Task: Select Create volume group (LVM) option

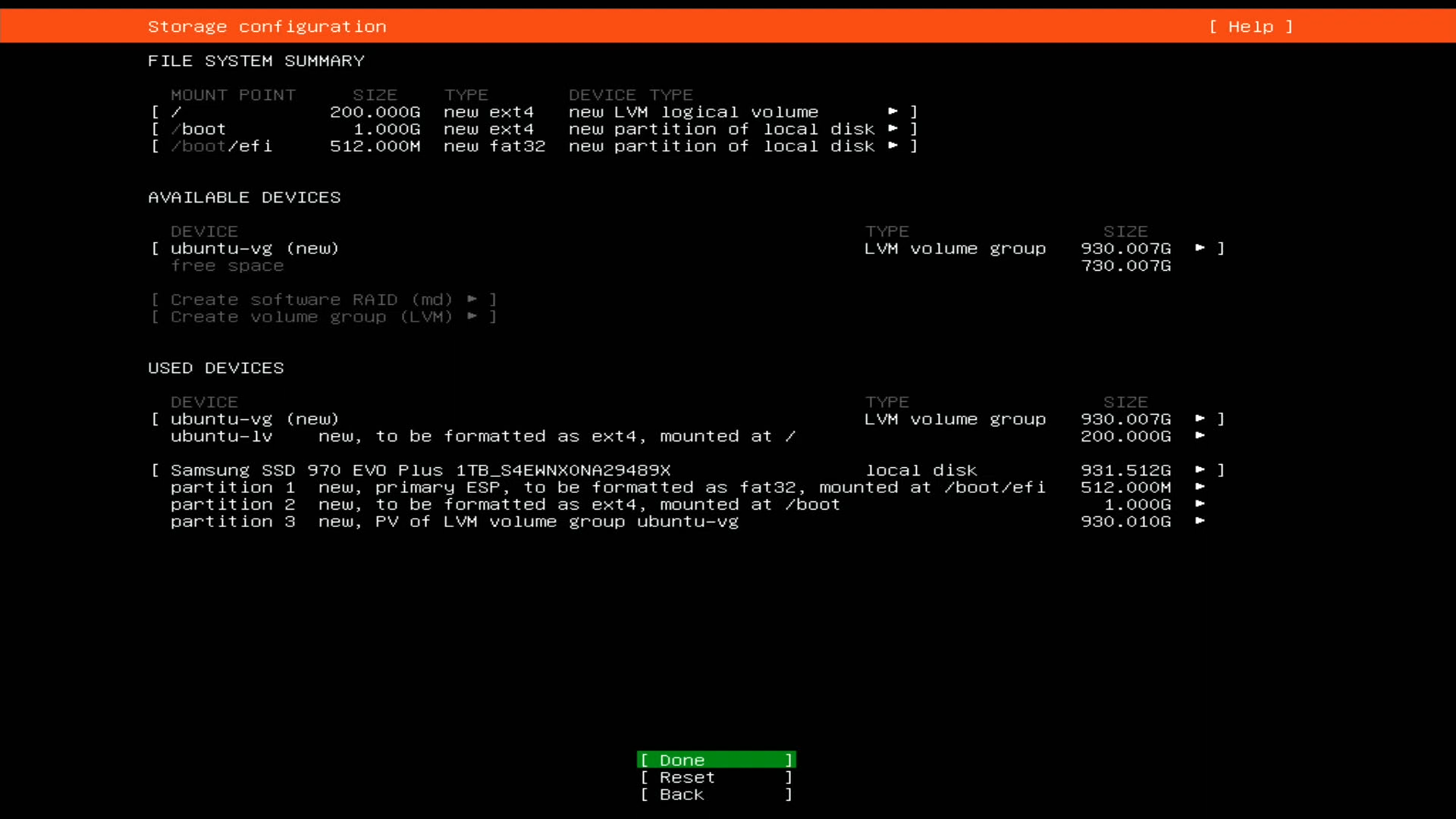Action: tap(323, 316)
